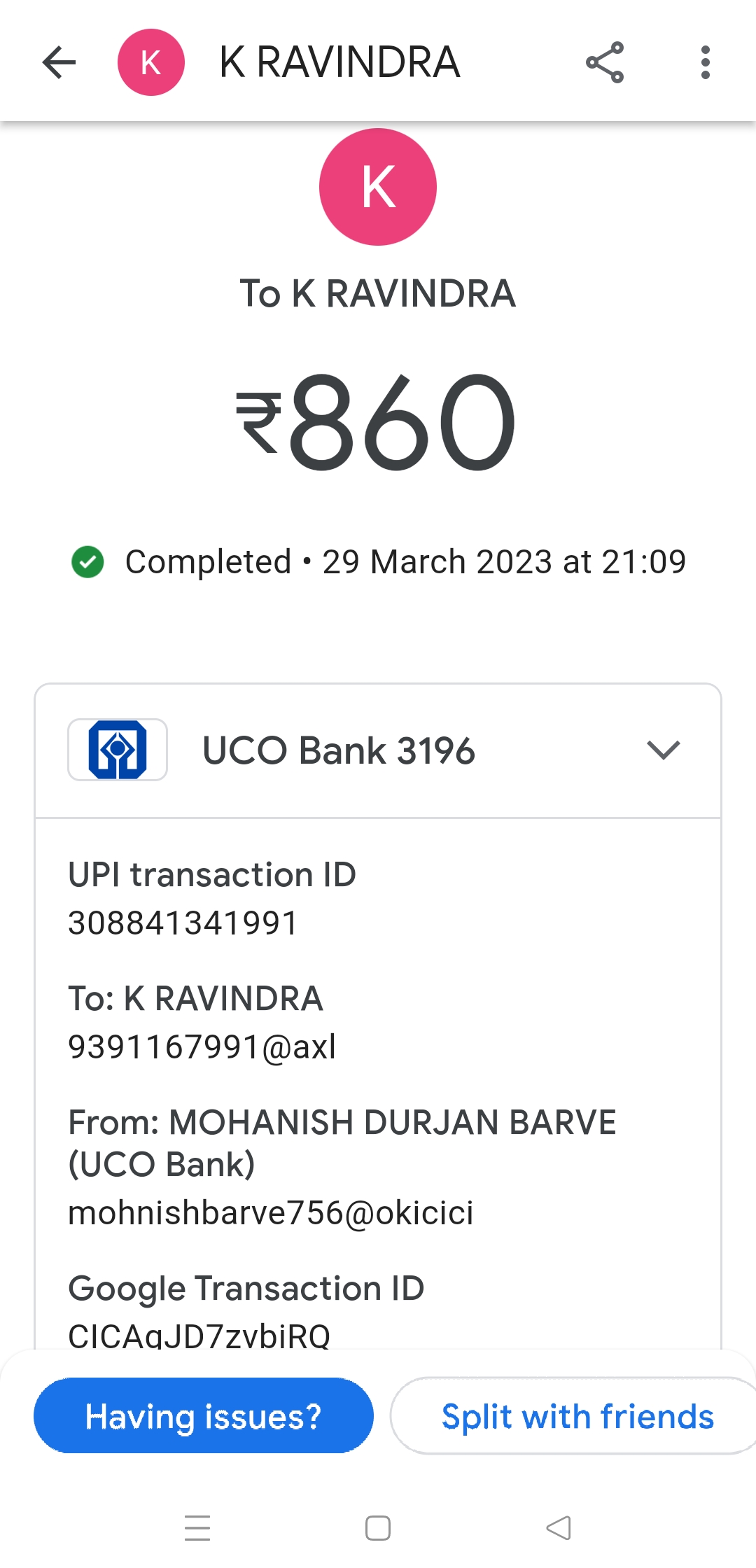Expand the UCO Bank 3196 chevron

pos(663,750)
